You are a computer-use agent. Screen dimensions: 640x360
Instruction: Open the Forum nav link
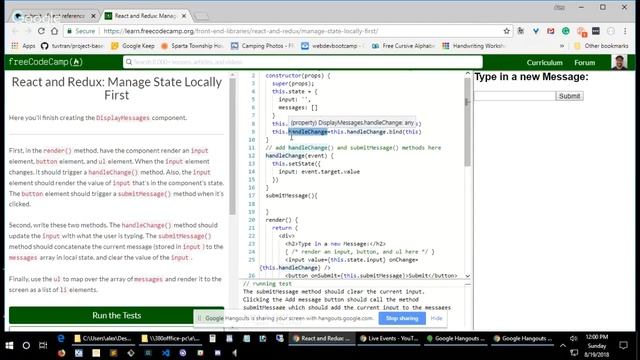coord(584,62)
